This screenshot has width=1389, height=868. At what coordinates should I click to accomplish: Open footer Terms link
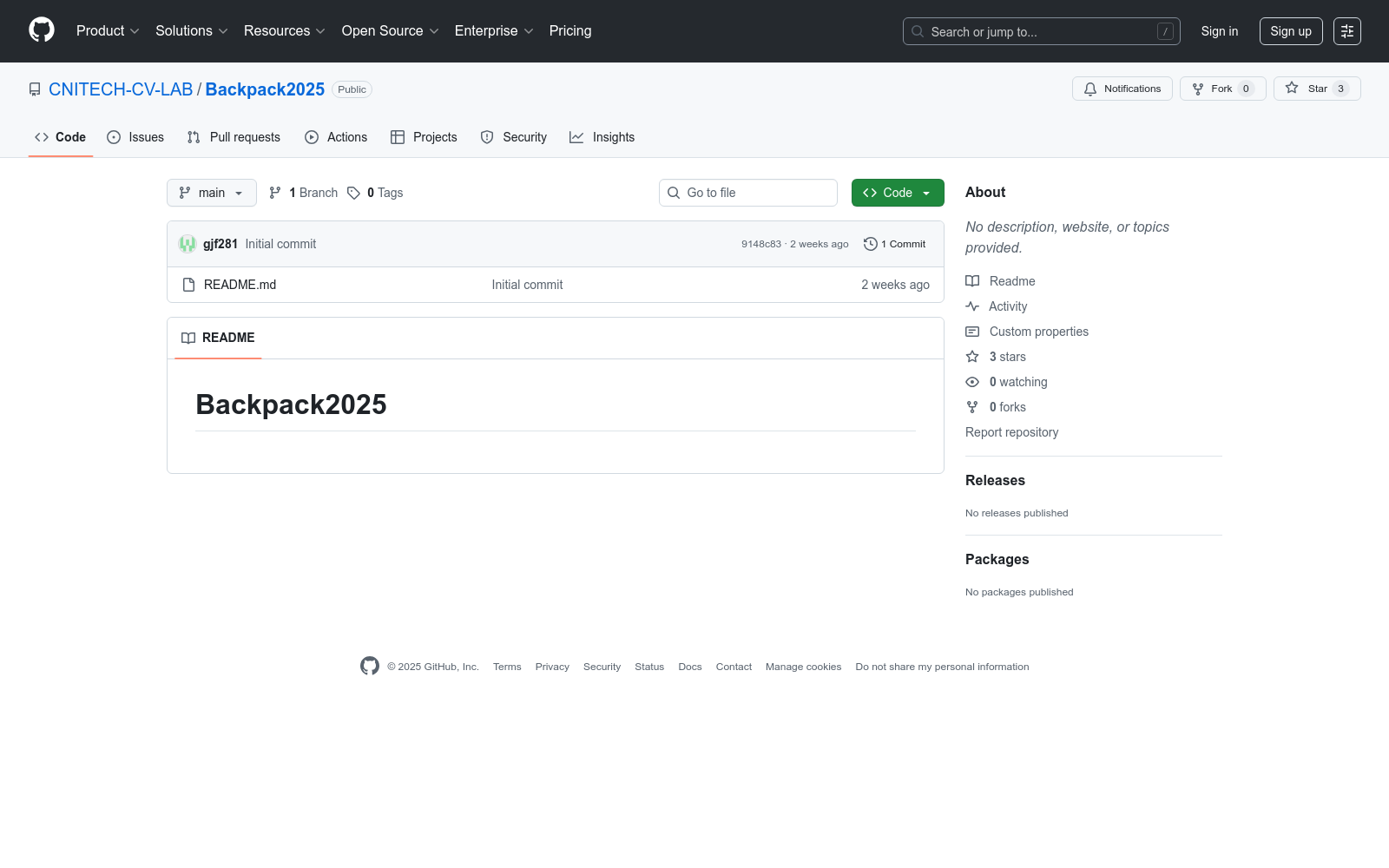507,667
